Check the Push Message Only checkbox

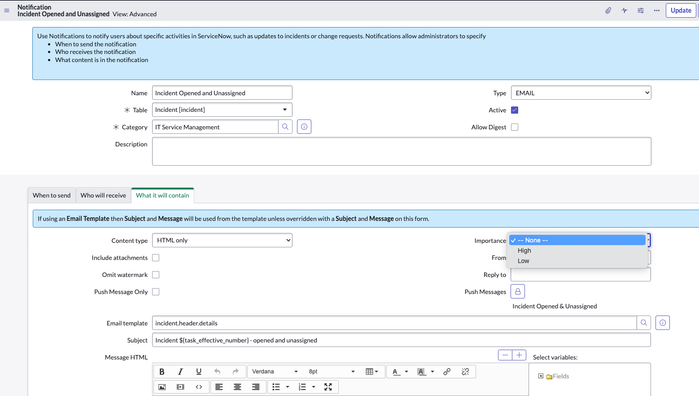point(156,292)
